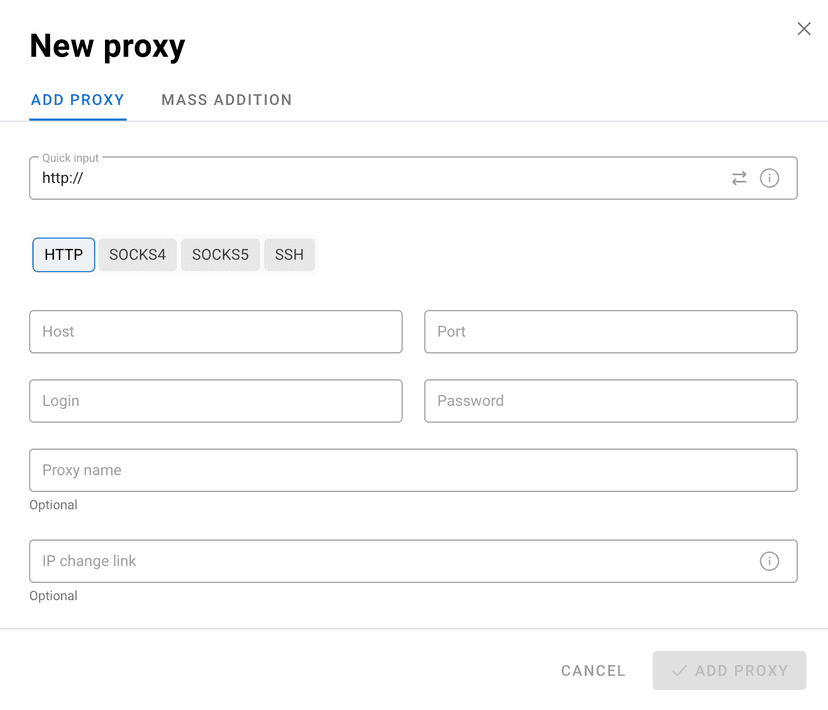Focus the Quick input text field
828x710 pixels.
[x=380, y=179]
